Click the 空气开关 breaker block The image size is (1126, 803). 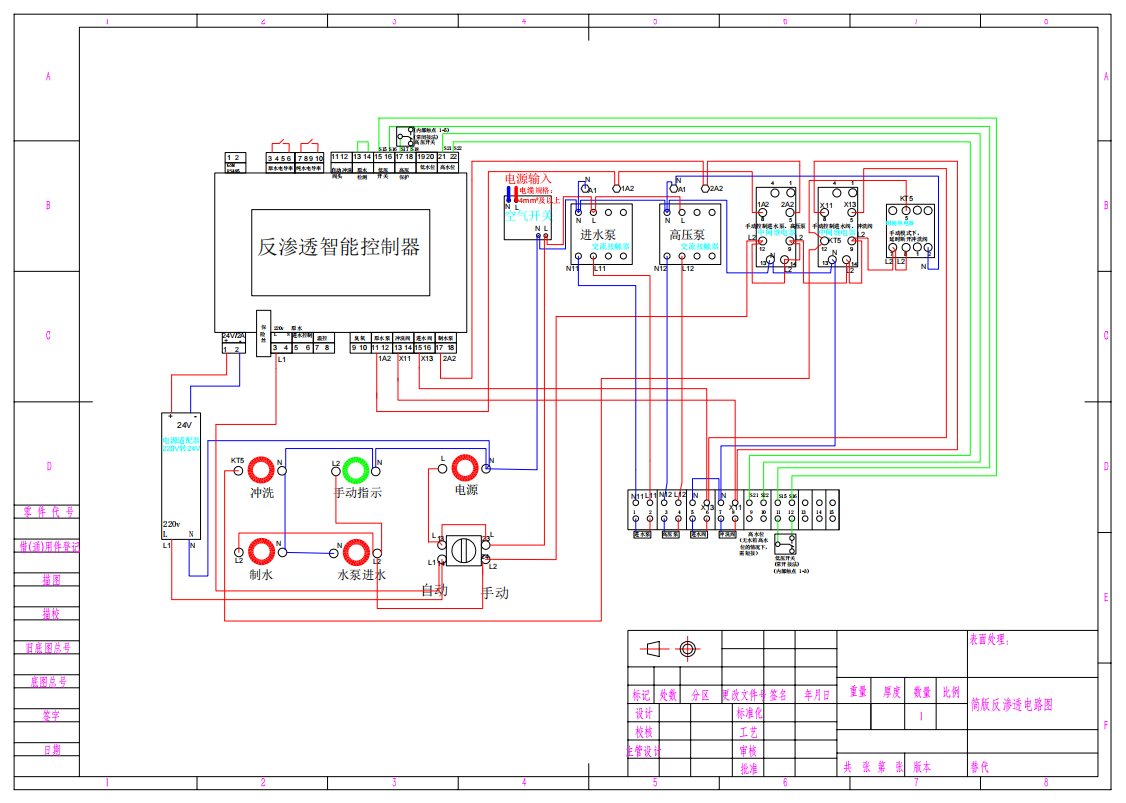(x=528, y=218)
